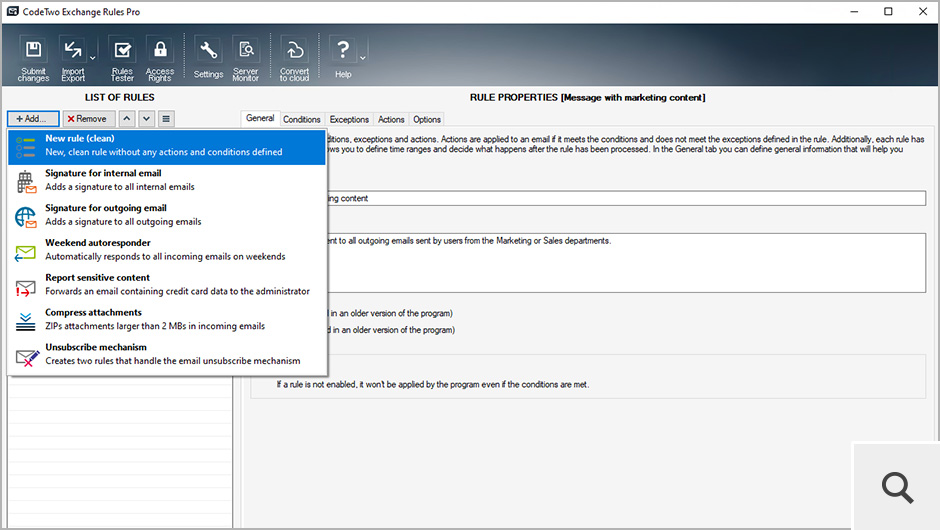Select Compress attachments template
The width and height of the screenshot is (940, 530).
167,320
